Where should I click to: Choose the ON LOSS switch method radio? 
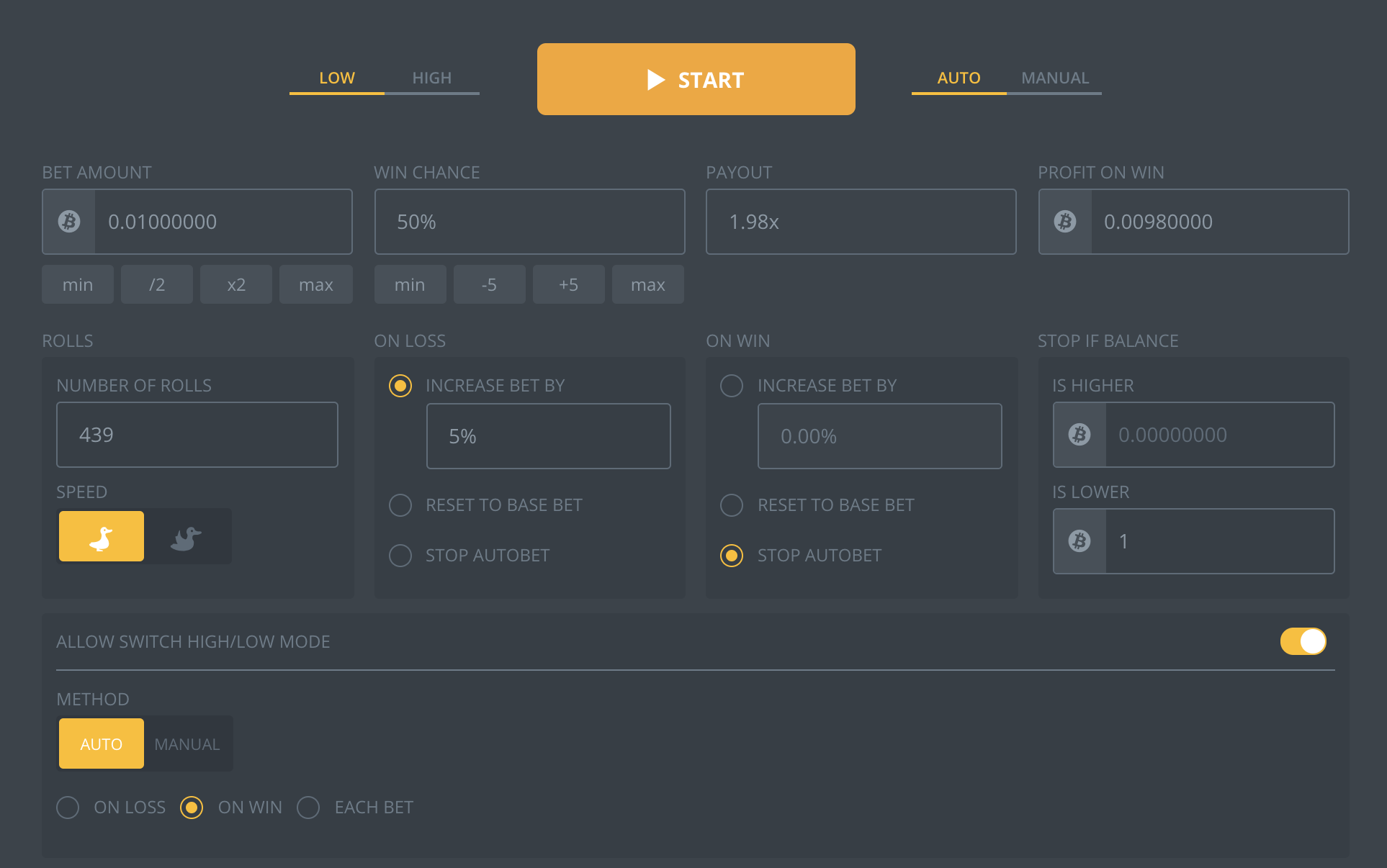click(x=68, y=808)
